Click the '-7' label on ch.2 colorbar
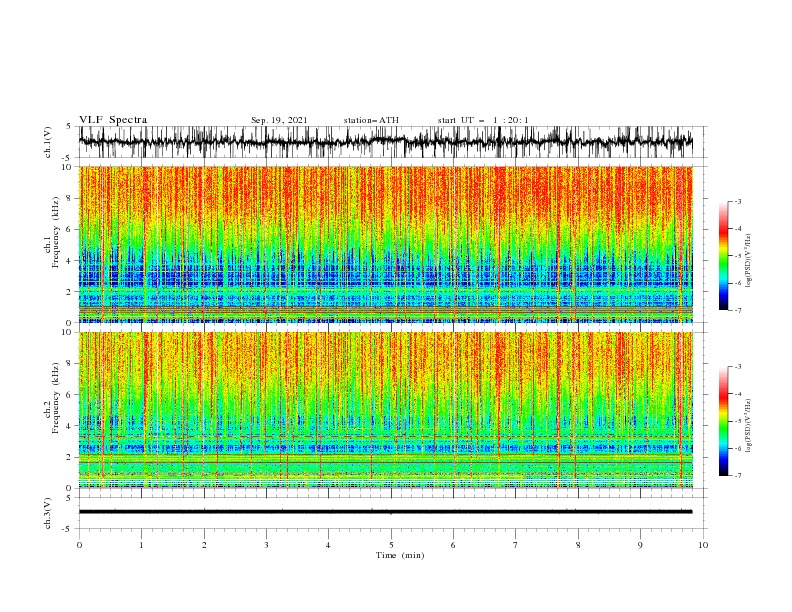This screenshot has width=792, height=612. [x=738, y=475]
